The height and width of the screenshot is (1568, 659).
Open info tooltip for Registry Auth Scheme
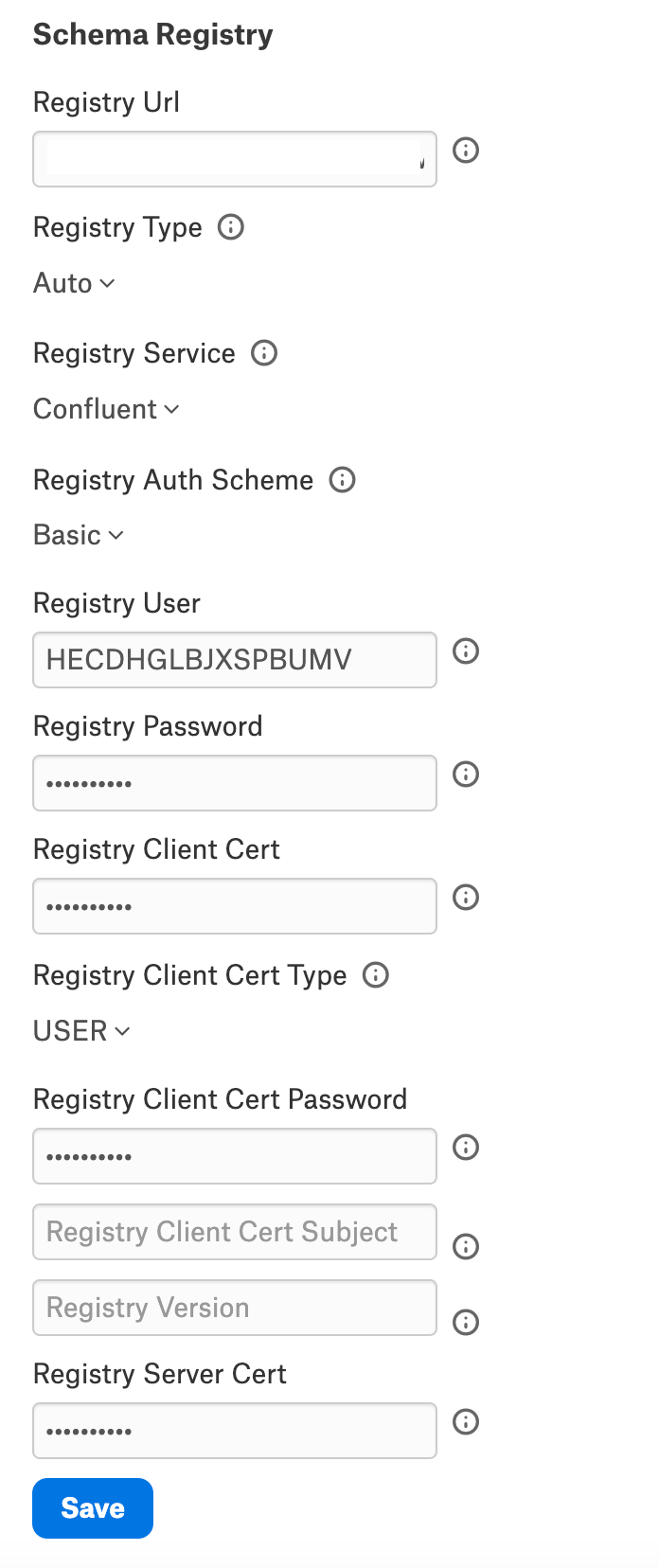[x=342, y=480]
